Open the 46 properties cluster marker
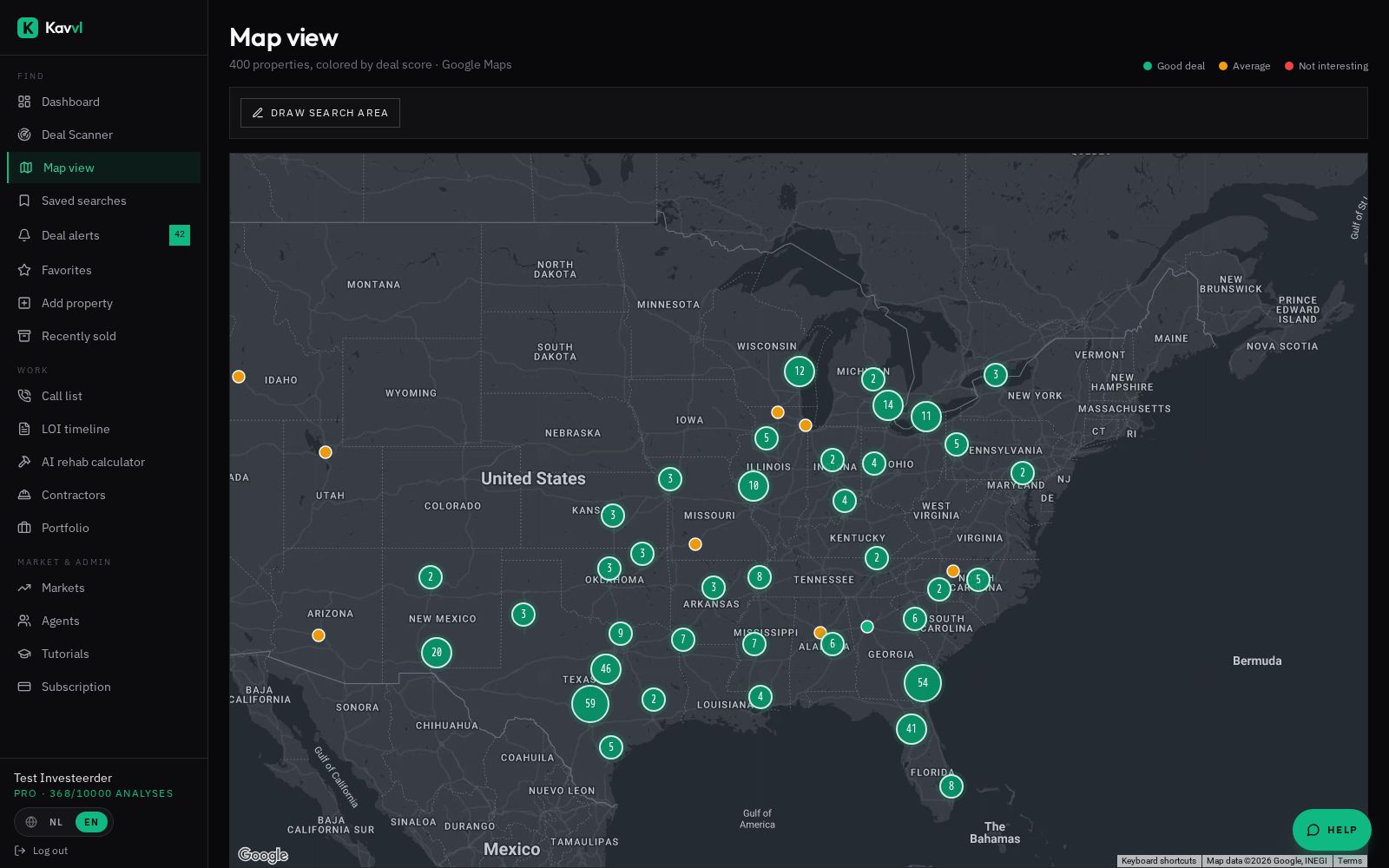Viewport: 1389px width, 868px height. 606,668
